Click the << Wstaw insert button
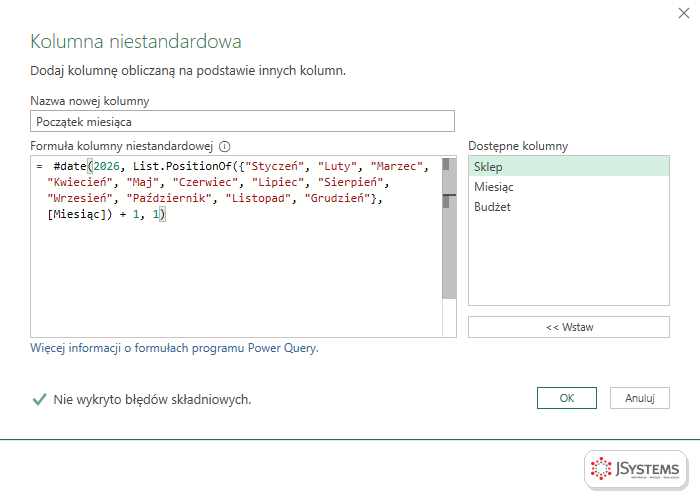This screenshot has height=497, width=700. 569,327
